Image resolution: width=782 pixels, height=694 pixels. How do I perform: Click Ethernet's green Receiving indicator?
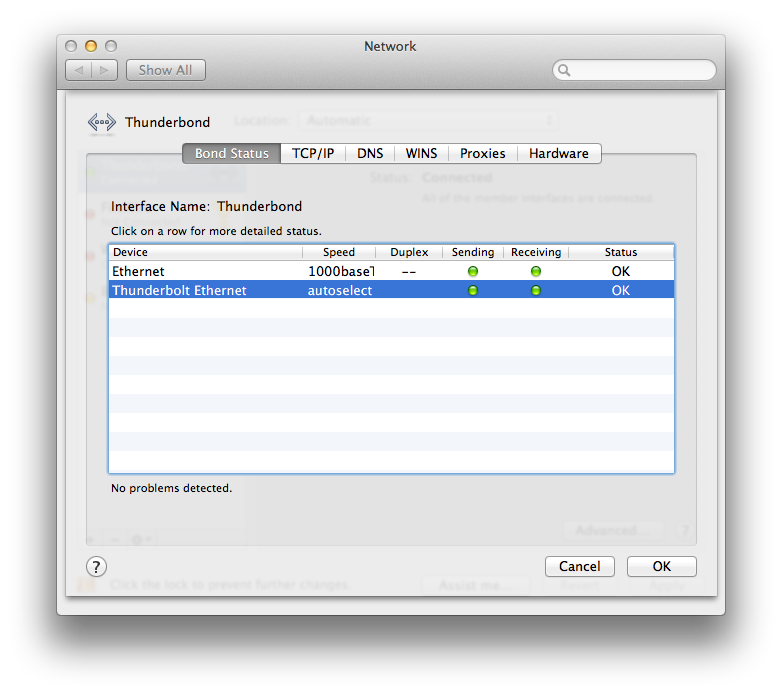click(x=536, y=271)
